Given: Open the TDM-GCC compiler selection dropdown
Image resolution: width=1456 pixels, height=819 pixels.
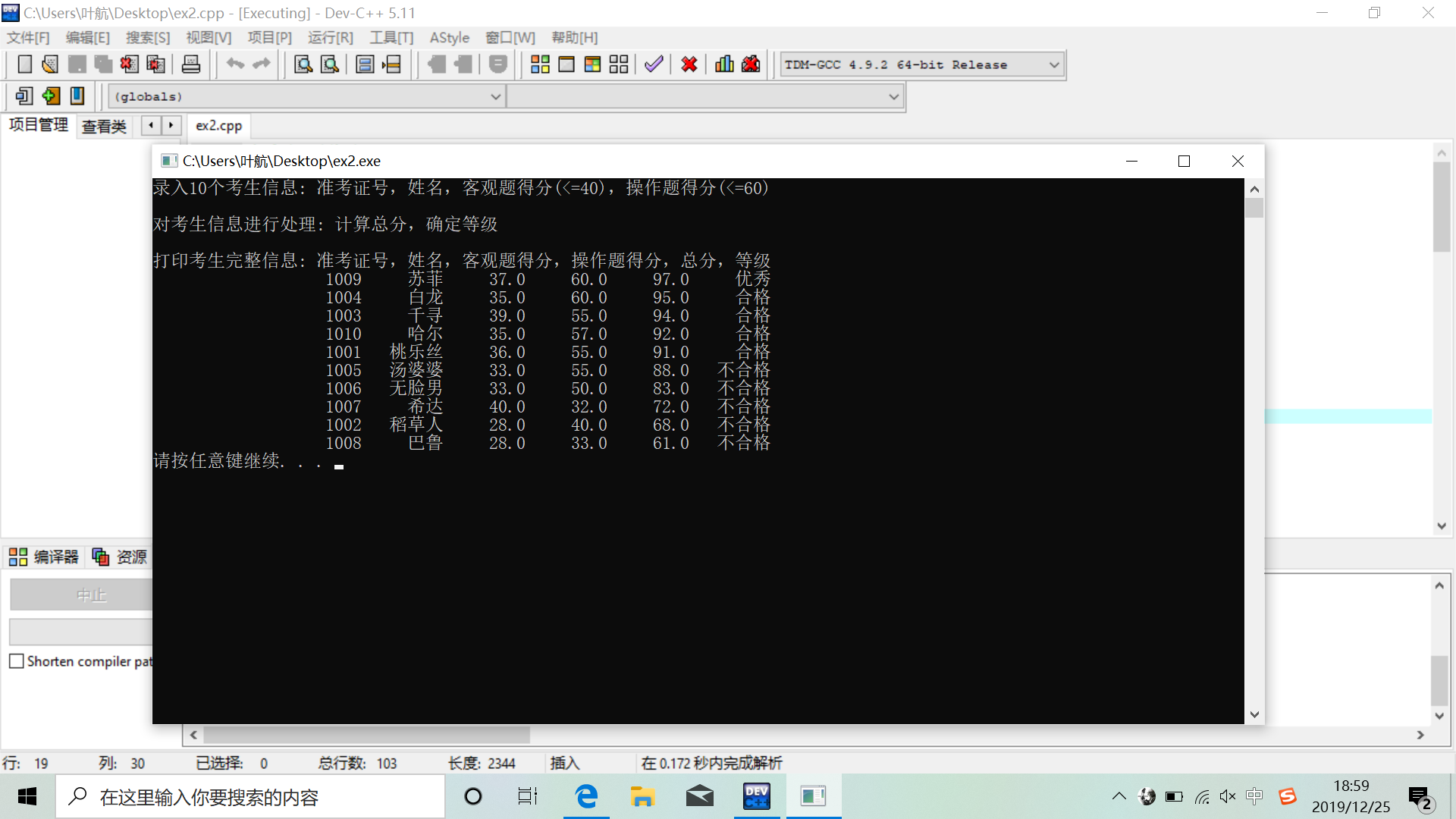Looking at the screenshot, I should click(1053, 65).
